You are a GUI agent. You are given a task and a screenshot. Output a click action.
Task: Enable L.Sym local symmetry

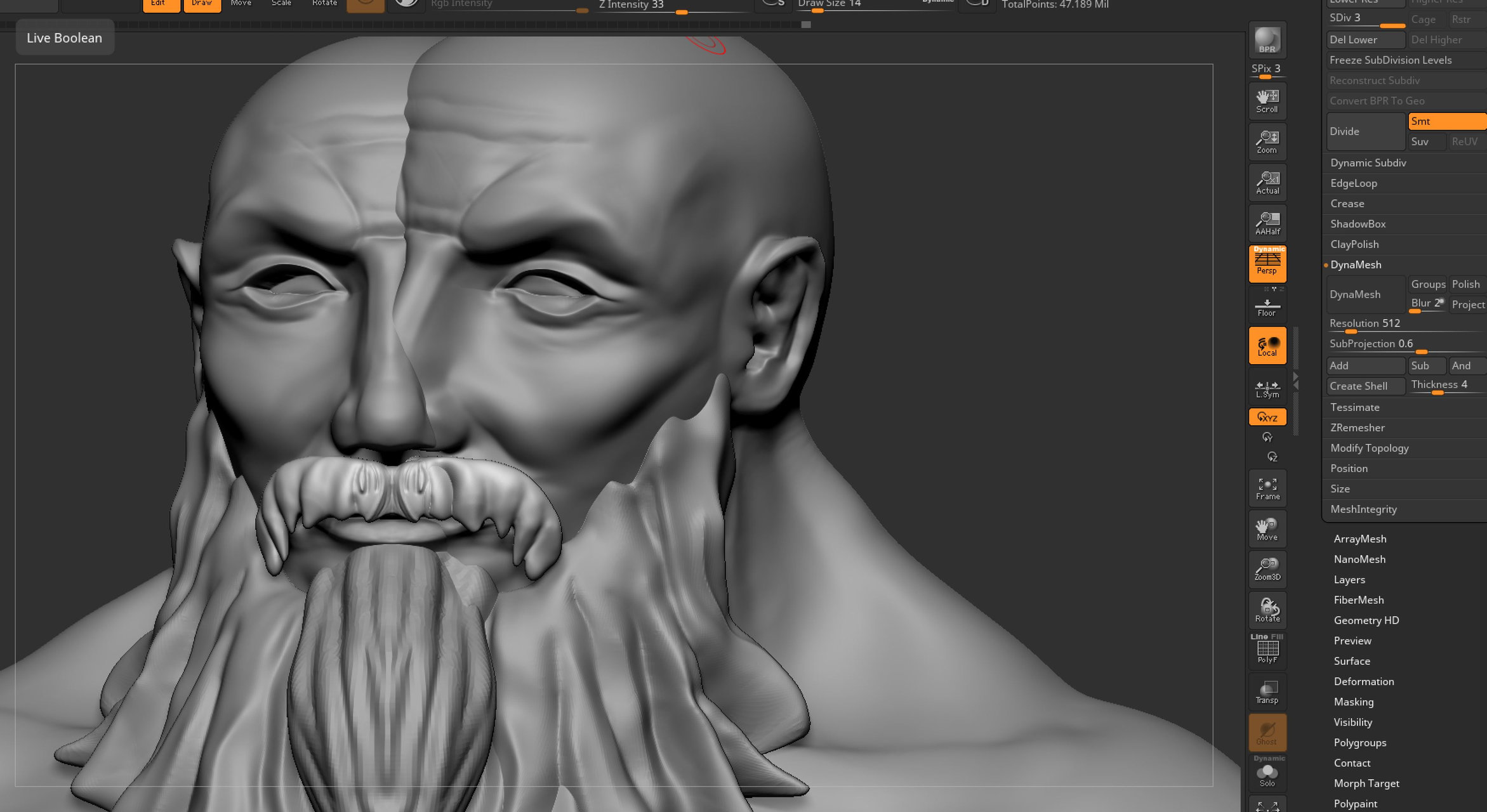point(1267,387)
